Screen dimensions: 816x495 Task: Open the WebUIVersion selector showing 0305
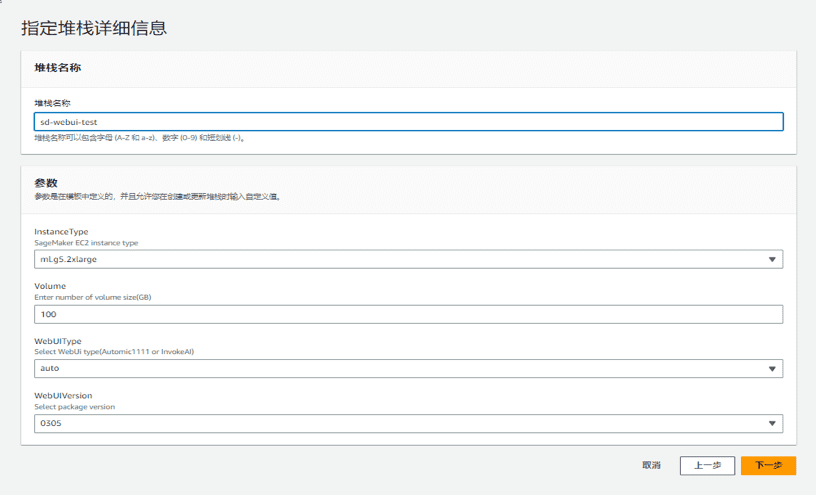[x=400, y=423]
